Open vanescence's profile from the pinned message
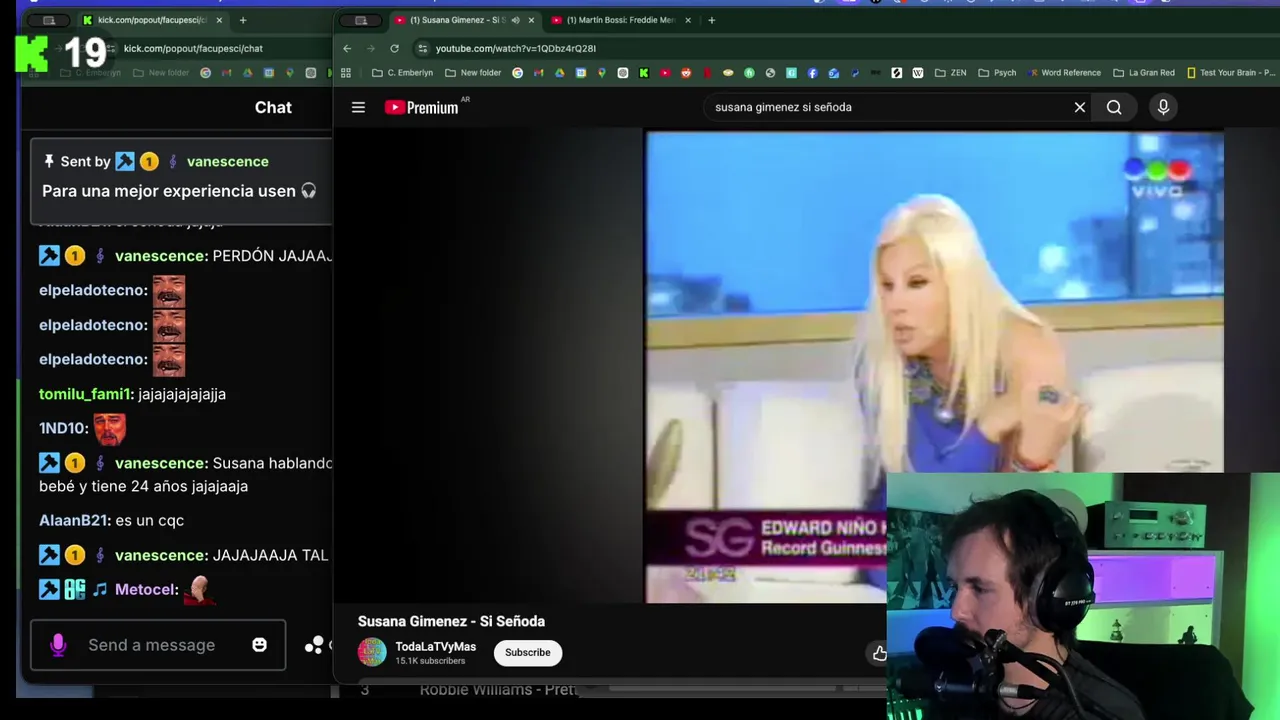This screenshot has height=720, width=1280. click(227, 161)
